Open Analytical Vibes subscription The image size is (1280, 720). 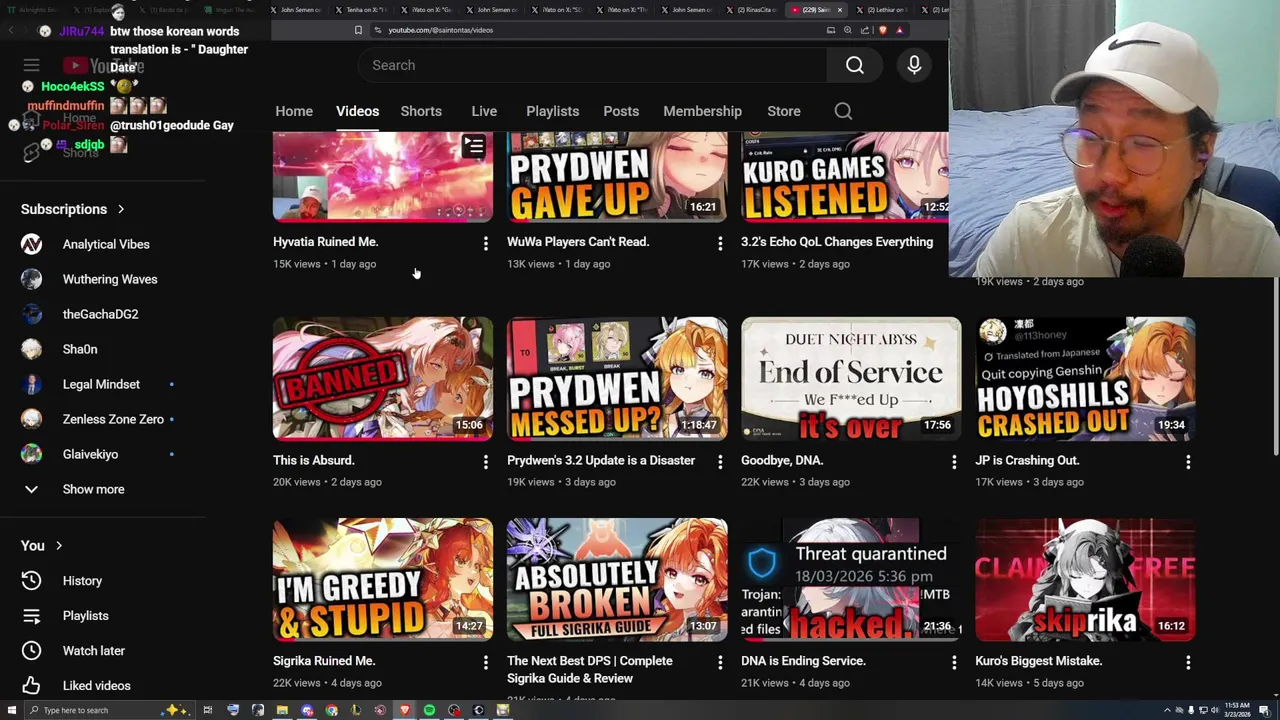(x=106, y=244)
